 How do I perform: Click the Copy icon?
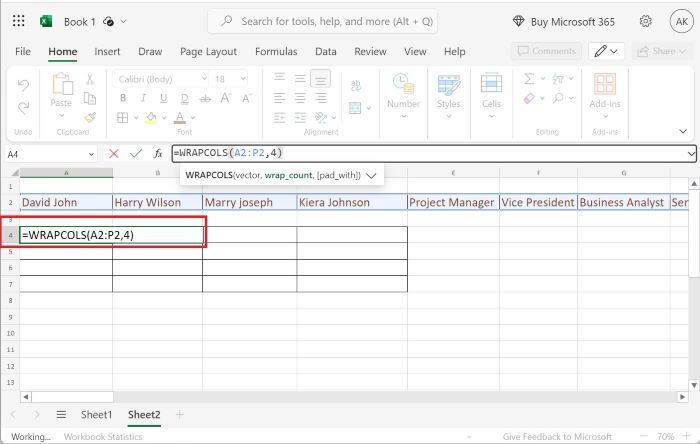pyautogui.click(x=90, y=98)
